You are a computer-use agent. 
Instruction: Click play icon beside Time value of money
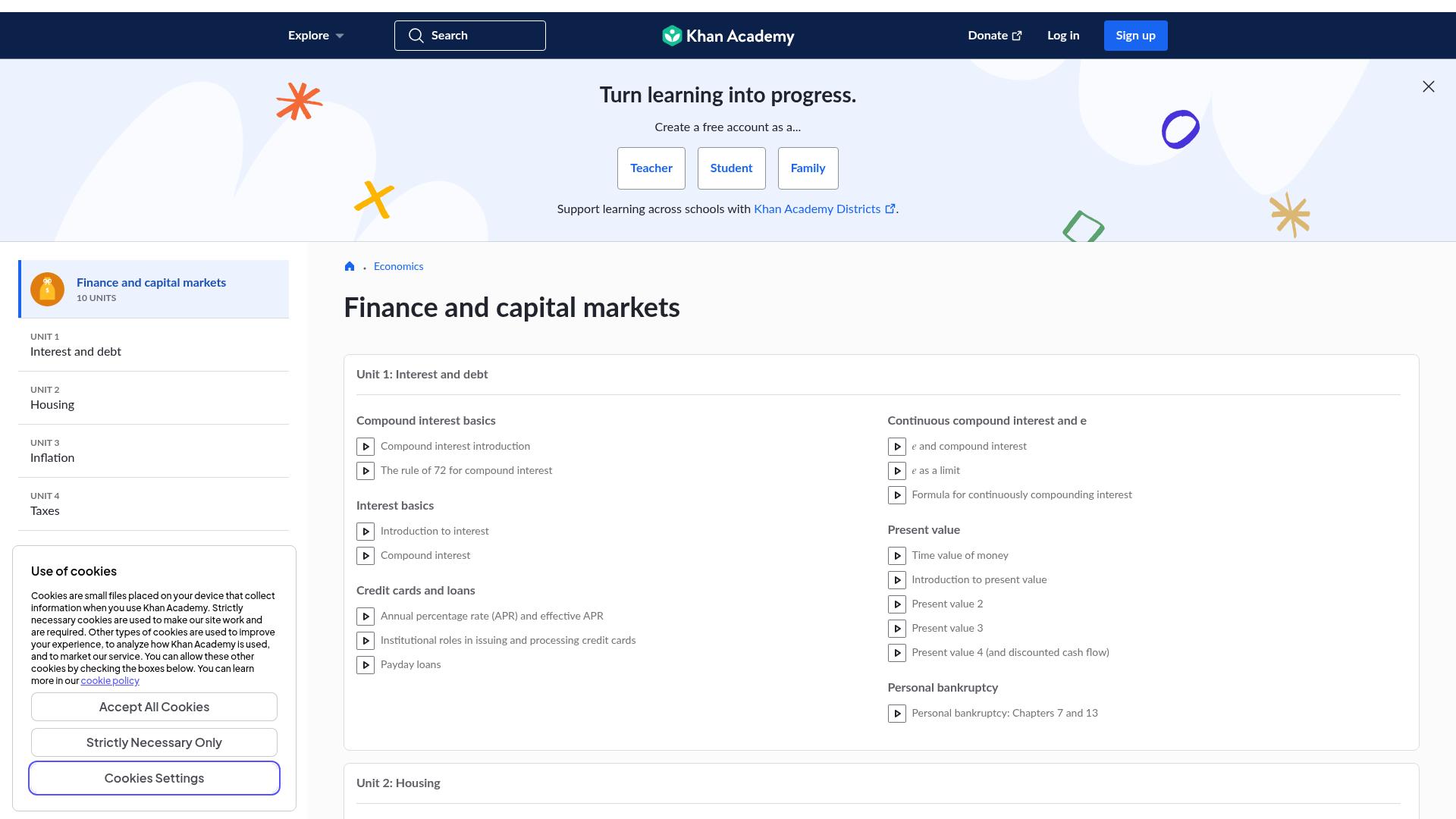(897, 556)
